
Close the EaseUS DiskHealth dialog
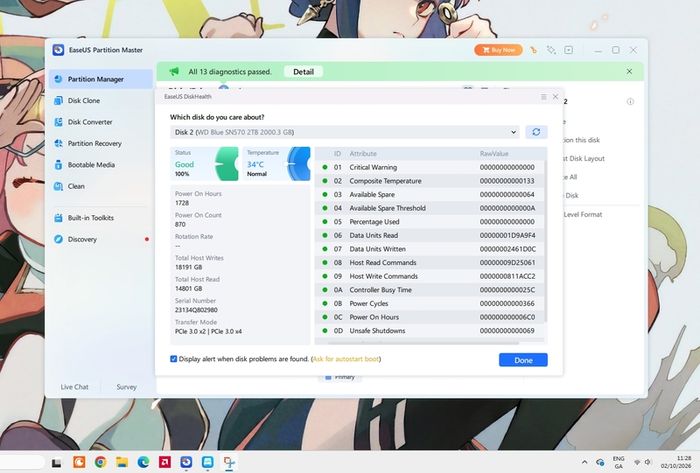pos(555,97)
